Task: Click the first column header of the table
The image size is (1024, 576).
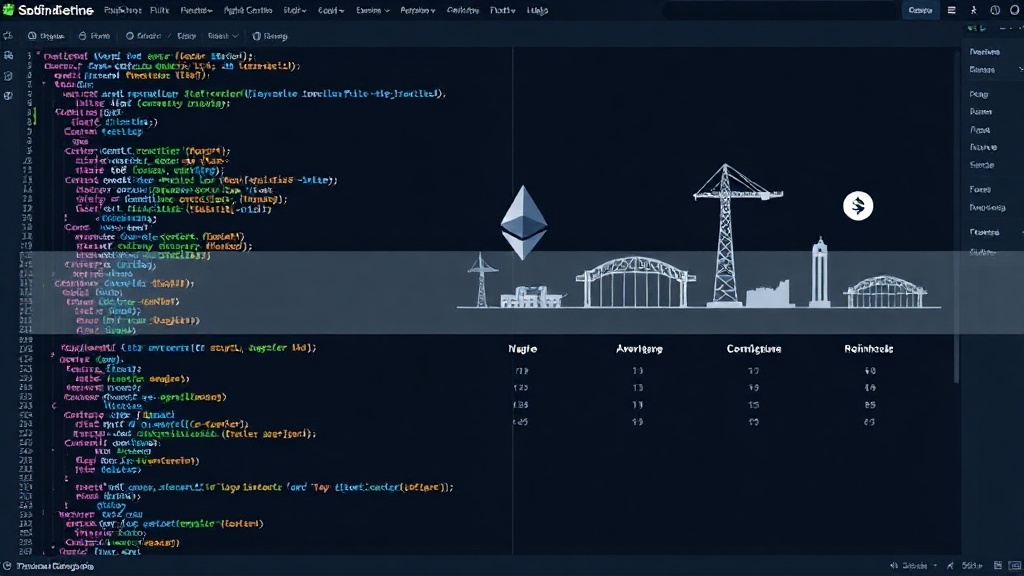Action: pyautogui.click(x=522, y=349)
